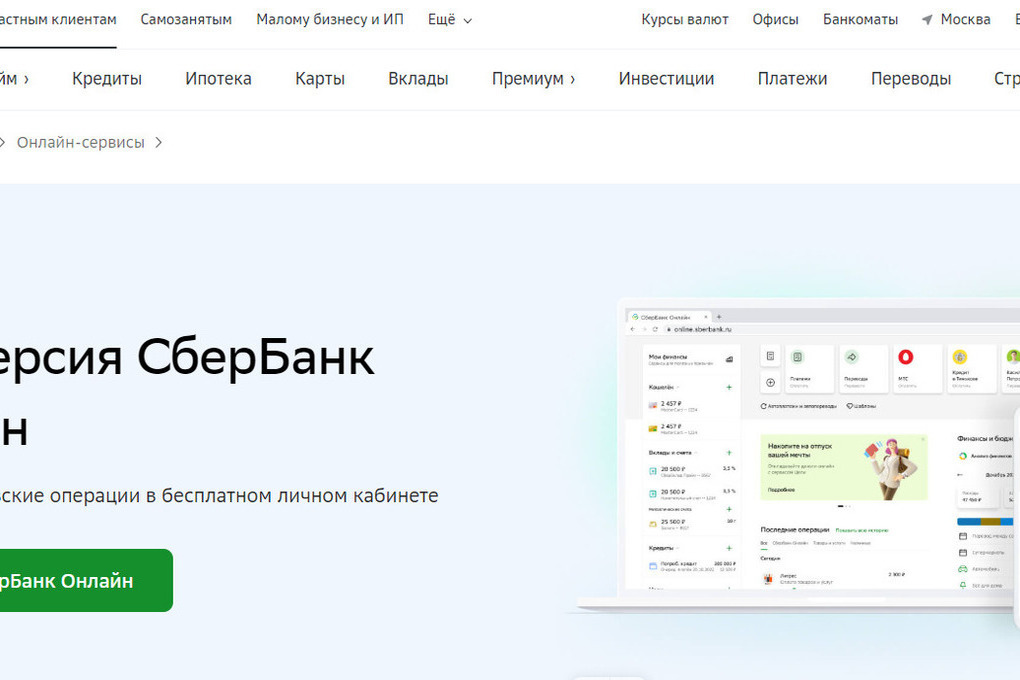Open Банкоматы link
1020x680 pixels.
(860, 20)
